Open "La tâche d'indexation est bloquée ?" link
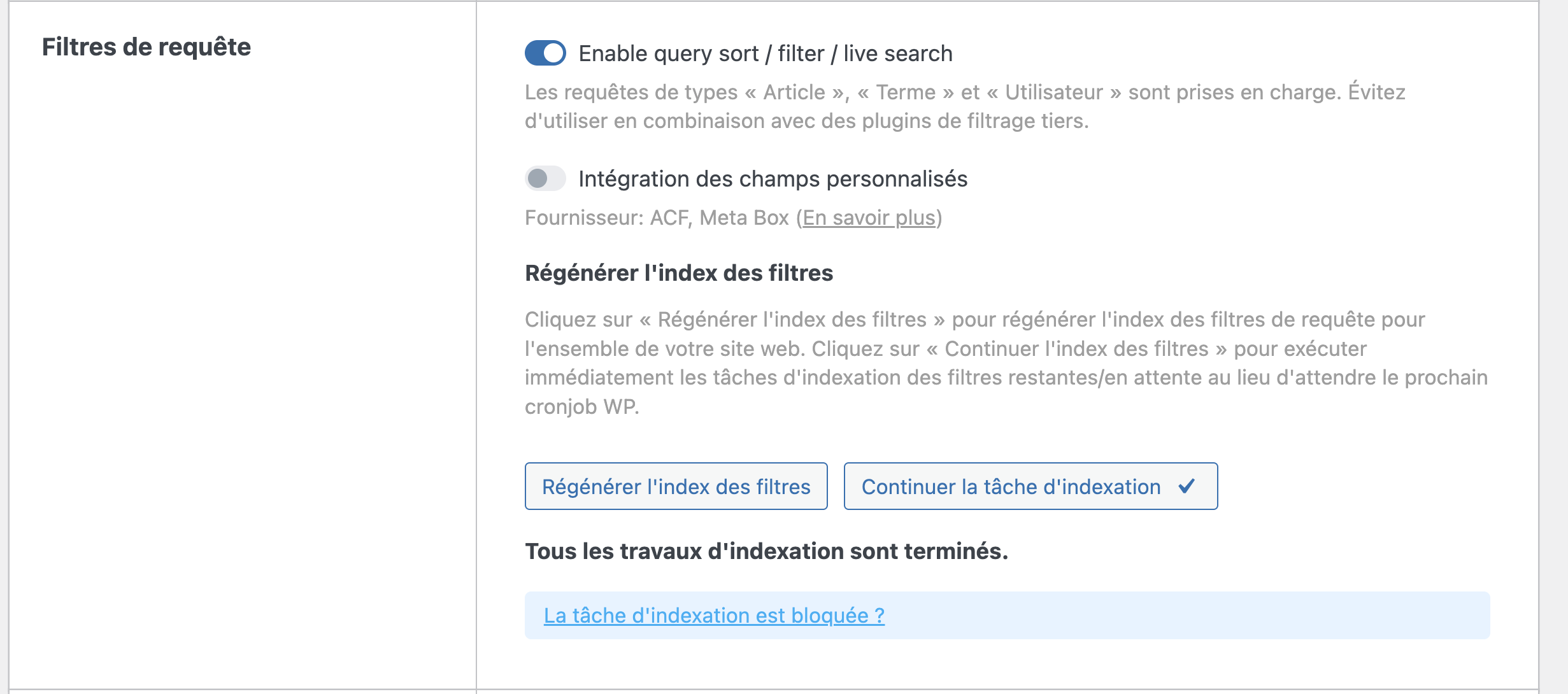Image resolution: width=1568 pixels, height=694 pixels. (713, 616)
